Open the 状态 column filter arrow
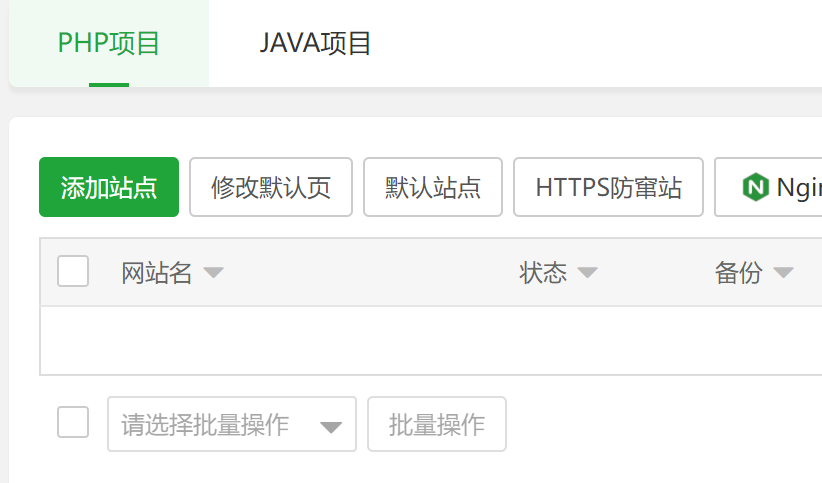The width and height of the screenshot is (822, 483). click(587, 273)
